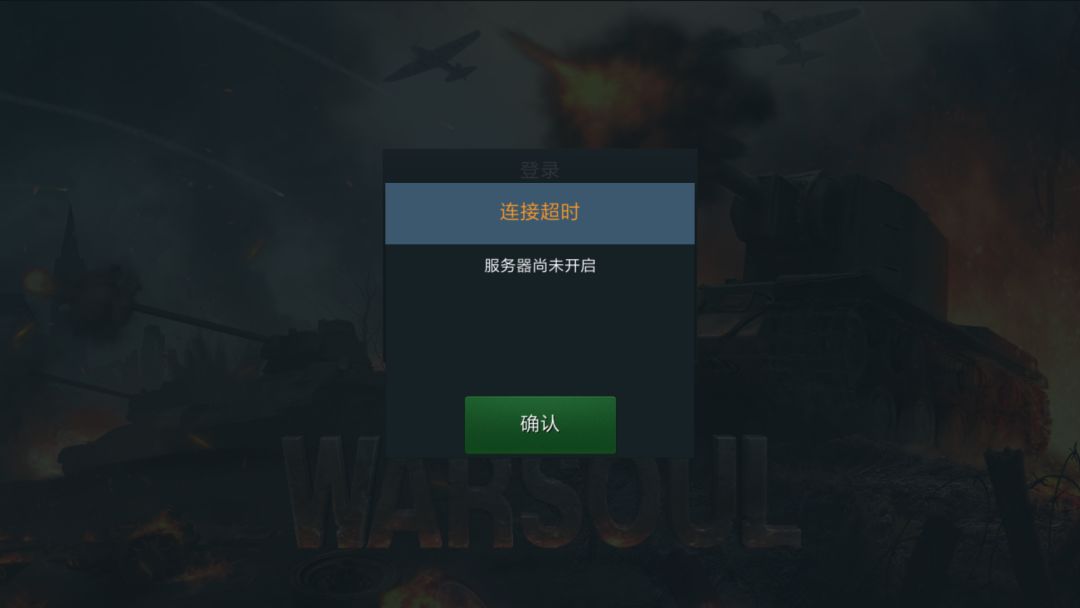Click the letter W of the WARSOUL logo
Screen dimensions: 1080x608
coord(331,492)
